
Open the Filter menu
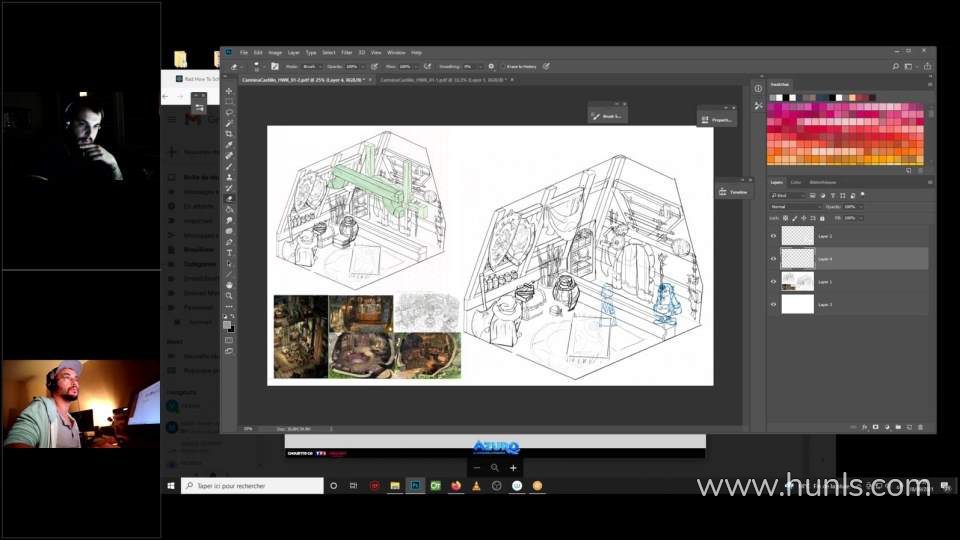click(347, 53)
